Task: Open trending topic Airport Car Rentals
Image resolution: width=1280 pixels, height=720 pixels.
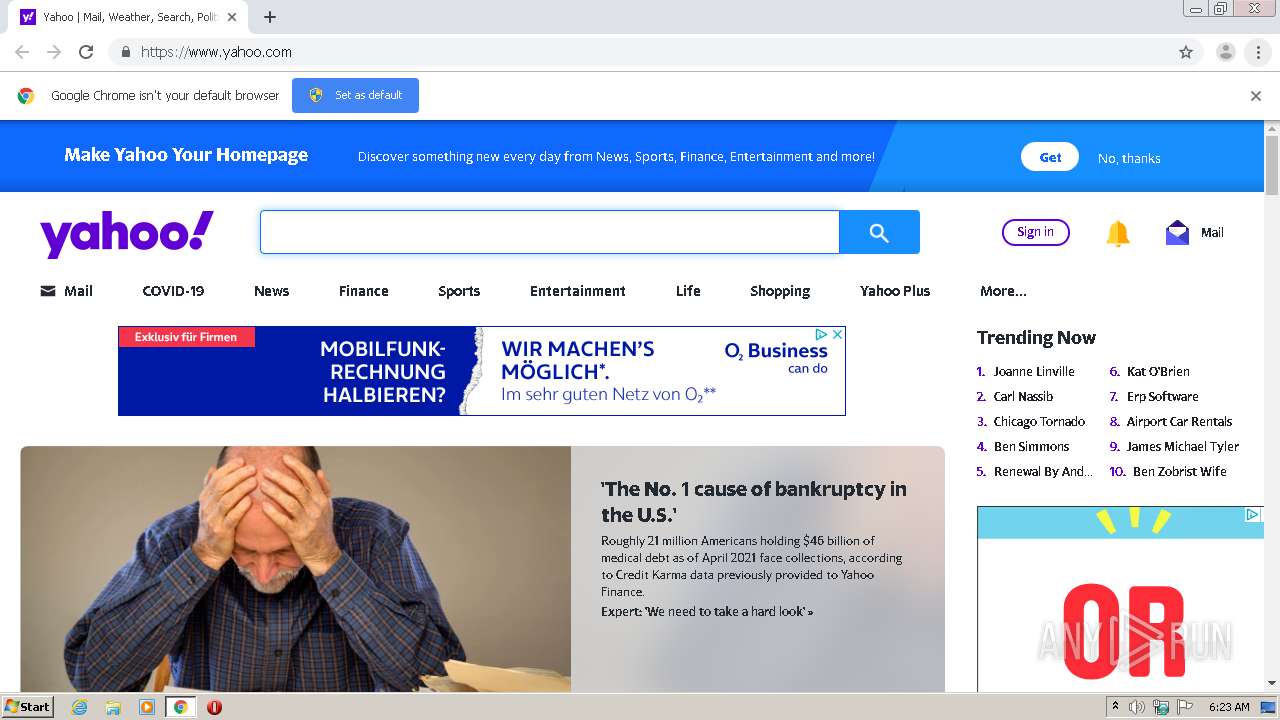Action: pyautogui.click(x=1179, y=421)
